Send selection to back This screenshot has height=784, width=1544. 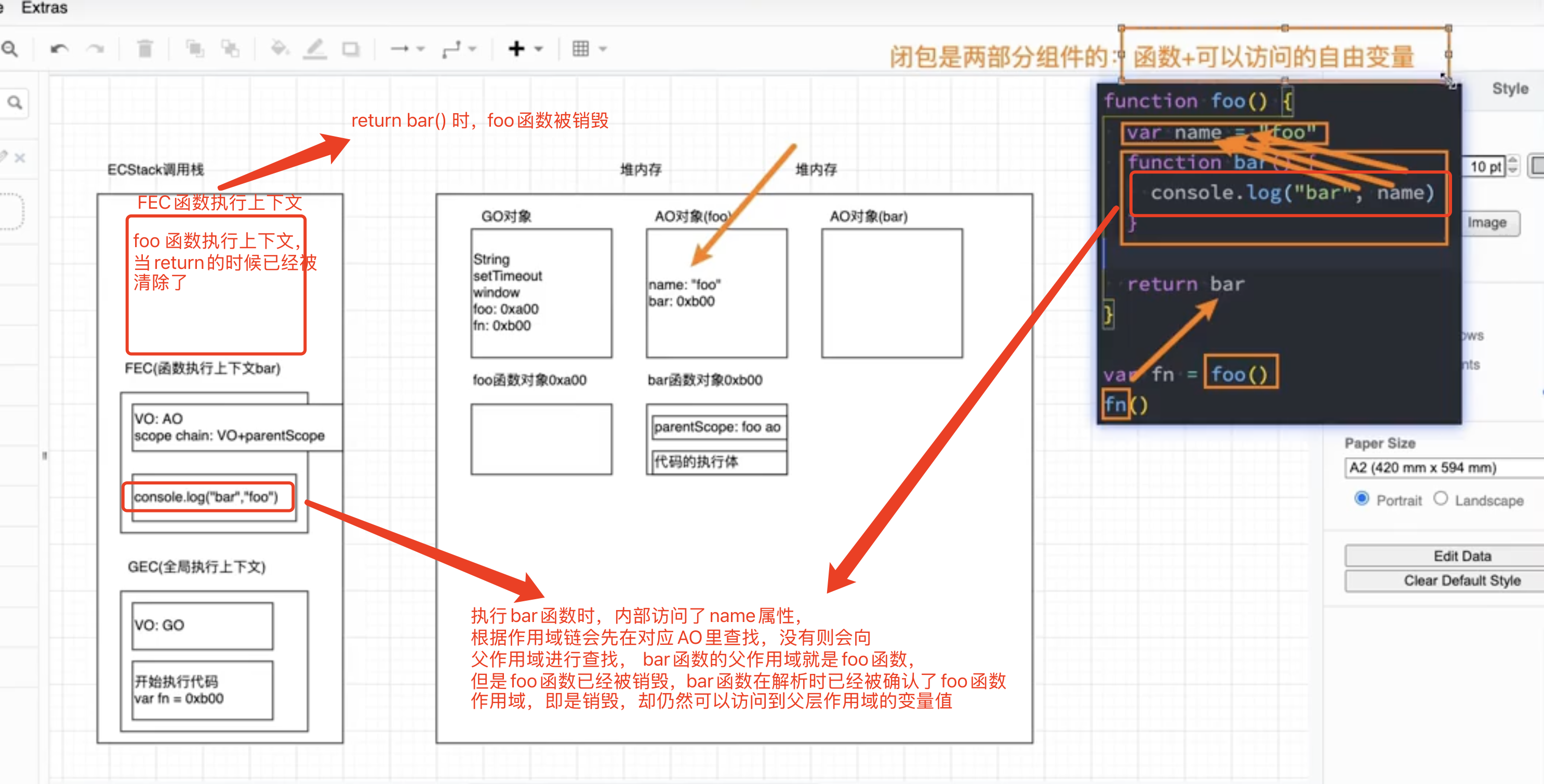(x=230, y=48)
